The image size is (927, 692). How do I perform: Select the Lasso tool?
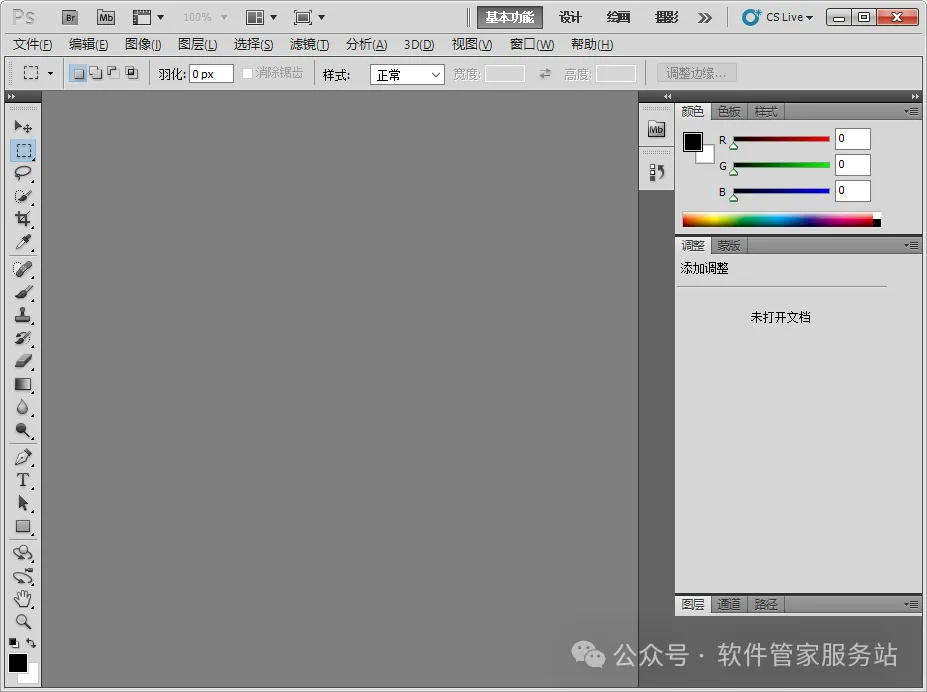[23, 173]
